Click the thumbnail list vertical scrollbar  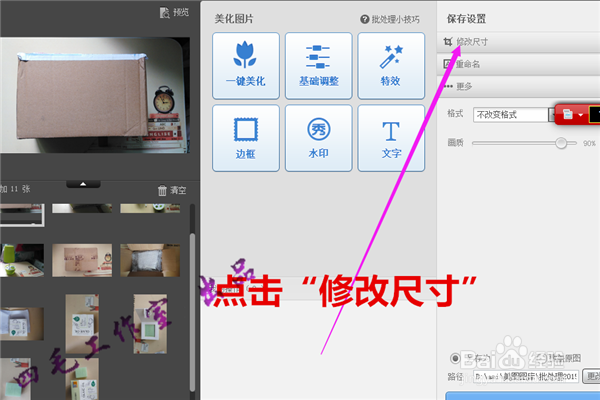192,312
